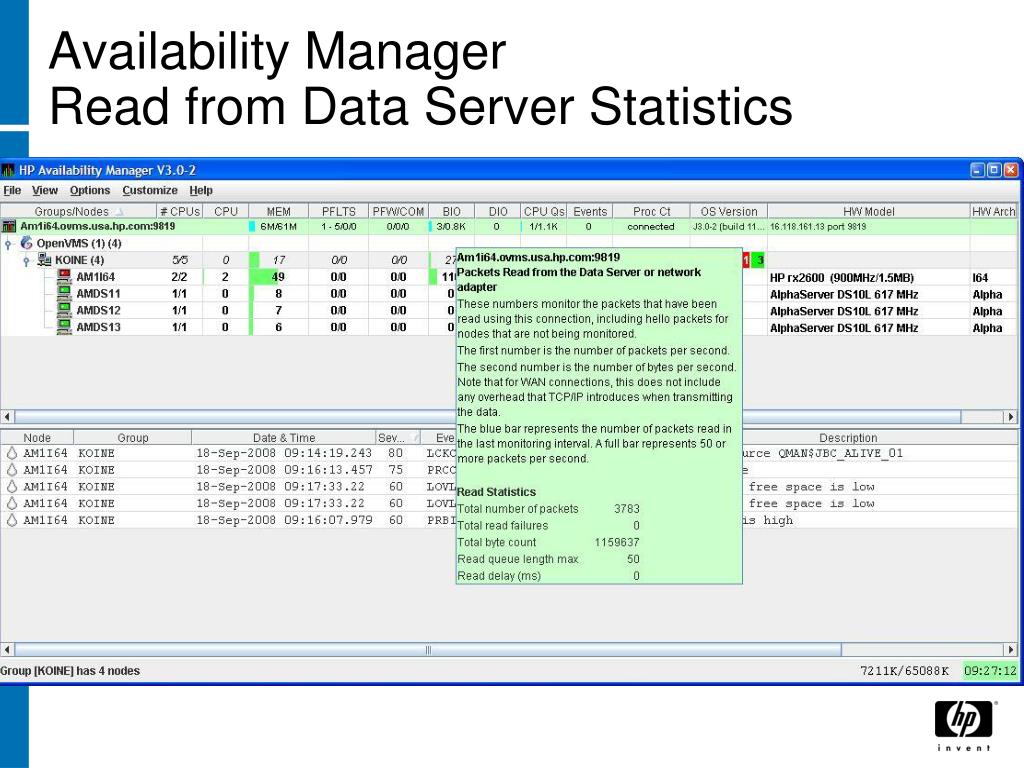Screen dimensions: 1024x768
Task: Click the Date & Time column header
Action: pos(283,438)
